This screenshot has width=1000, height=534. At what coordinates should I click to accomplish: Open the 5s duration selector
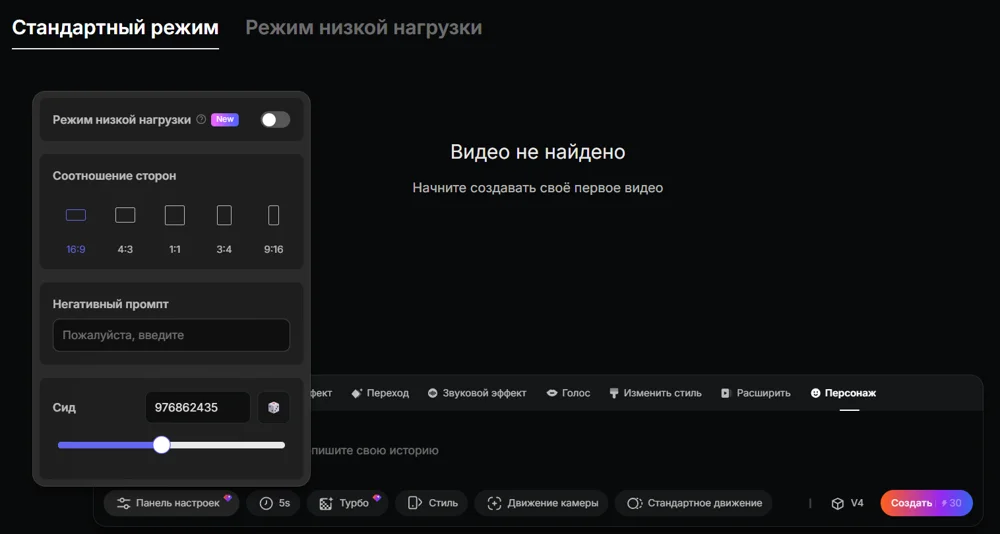(274, 503)
